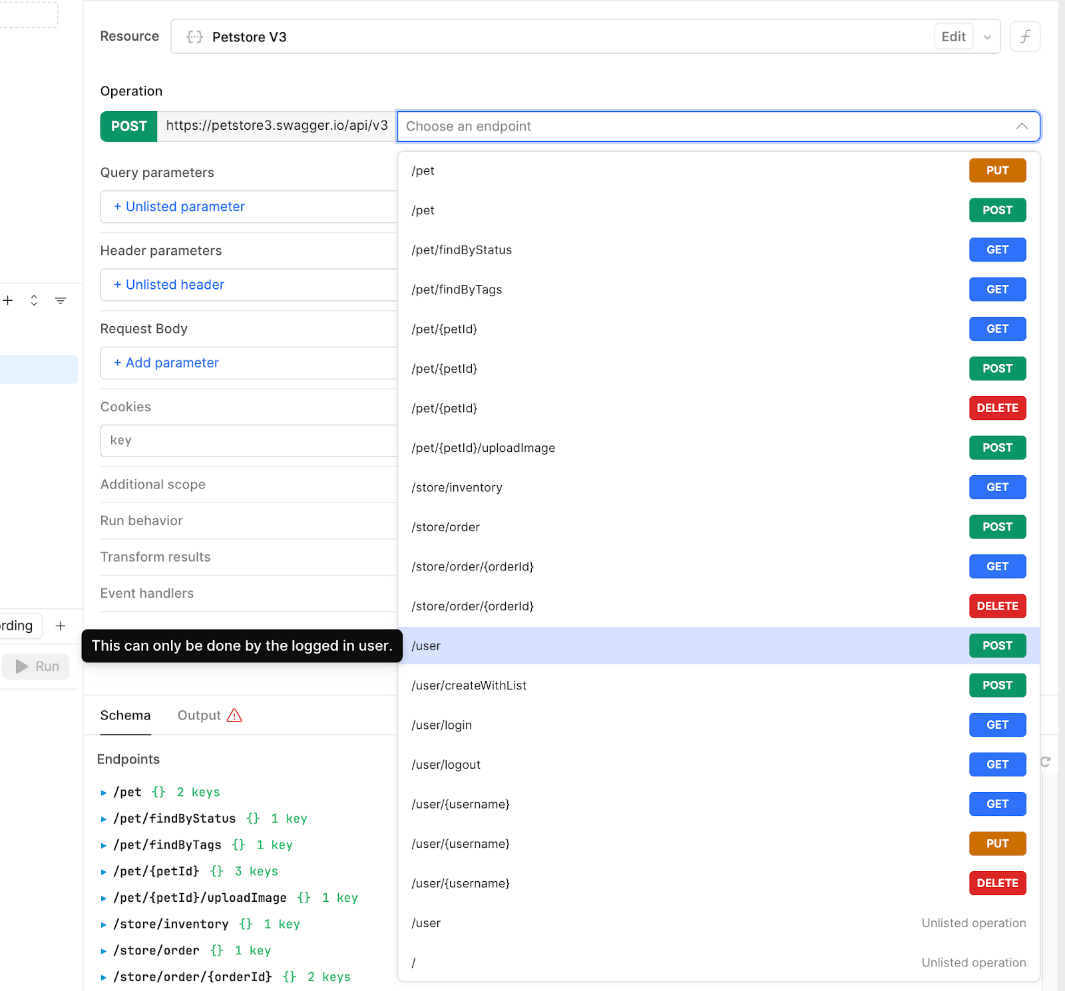Viewport: 1065px width, 991px height.
Task: Click the plus icon next to the recording tab
Action: pos(60,626)
